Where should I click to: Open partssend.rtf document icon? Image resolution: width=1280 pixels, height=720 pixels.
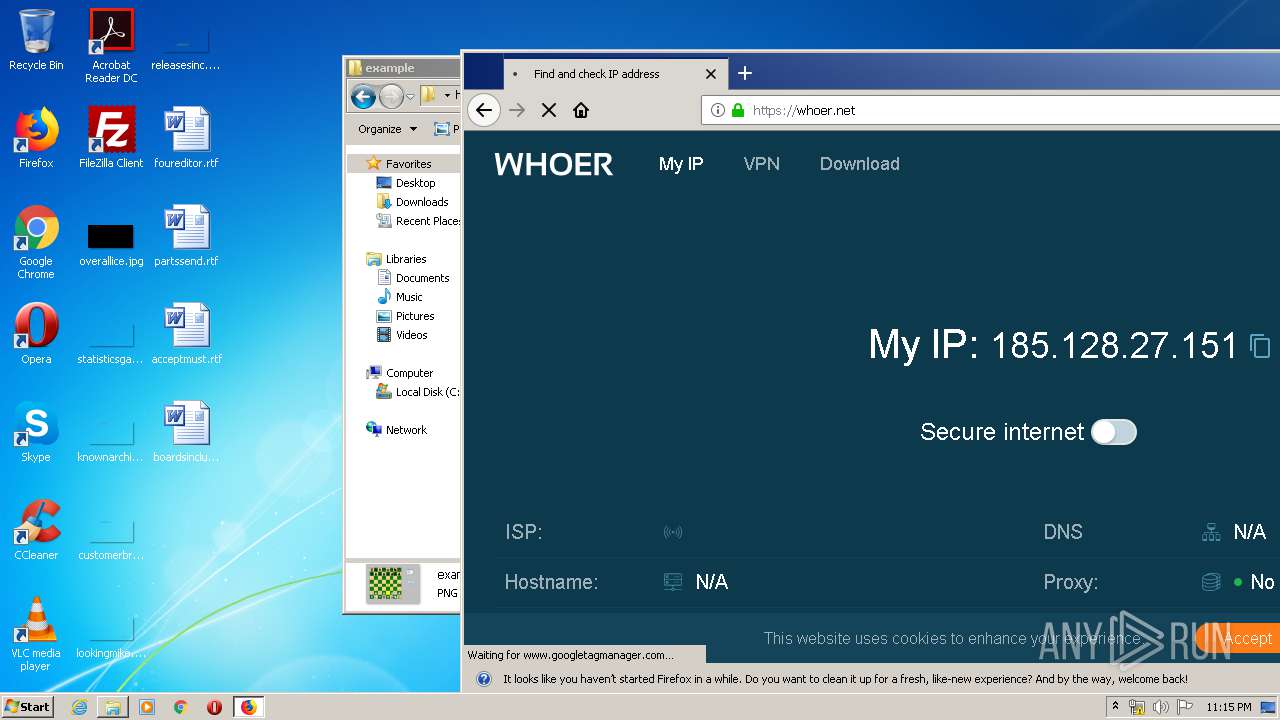(186, 236)
